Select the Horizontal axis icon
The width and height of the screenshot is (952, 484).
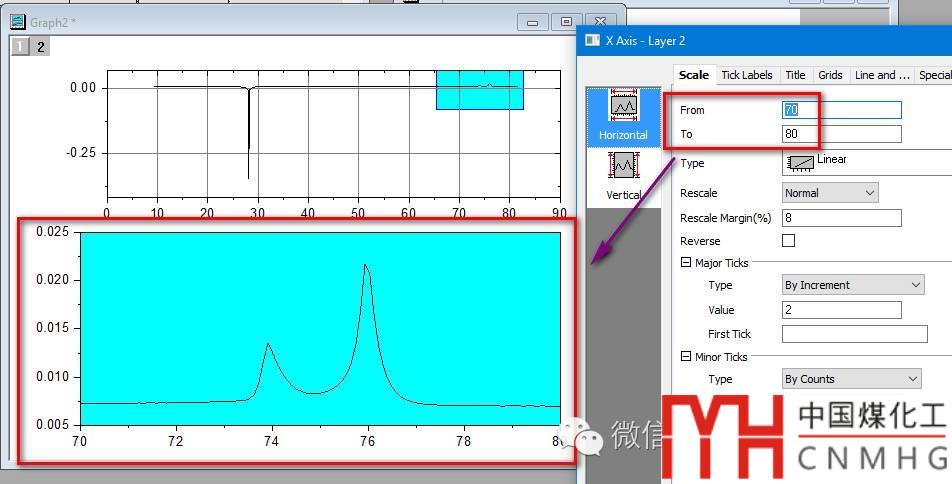(x=623, y=116)
